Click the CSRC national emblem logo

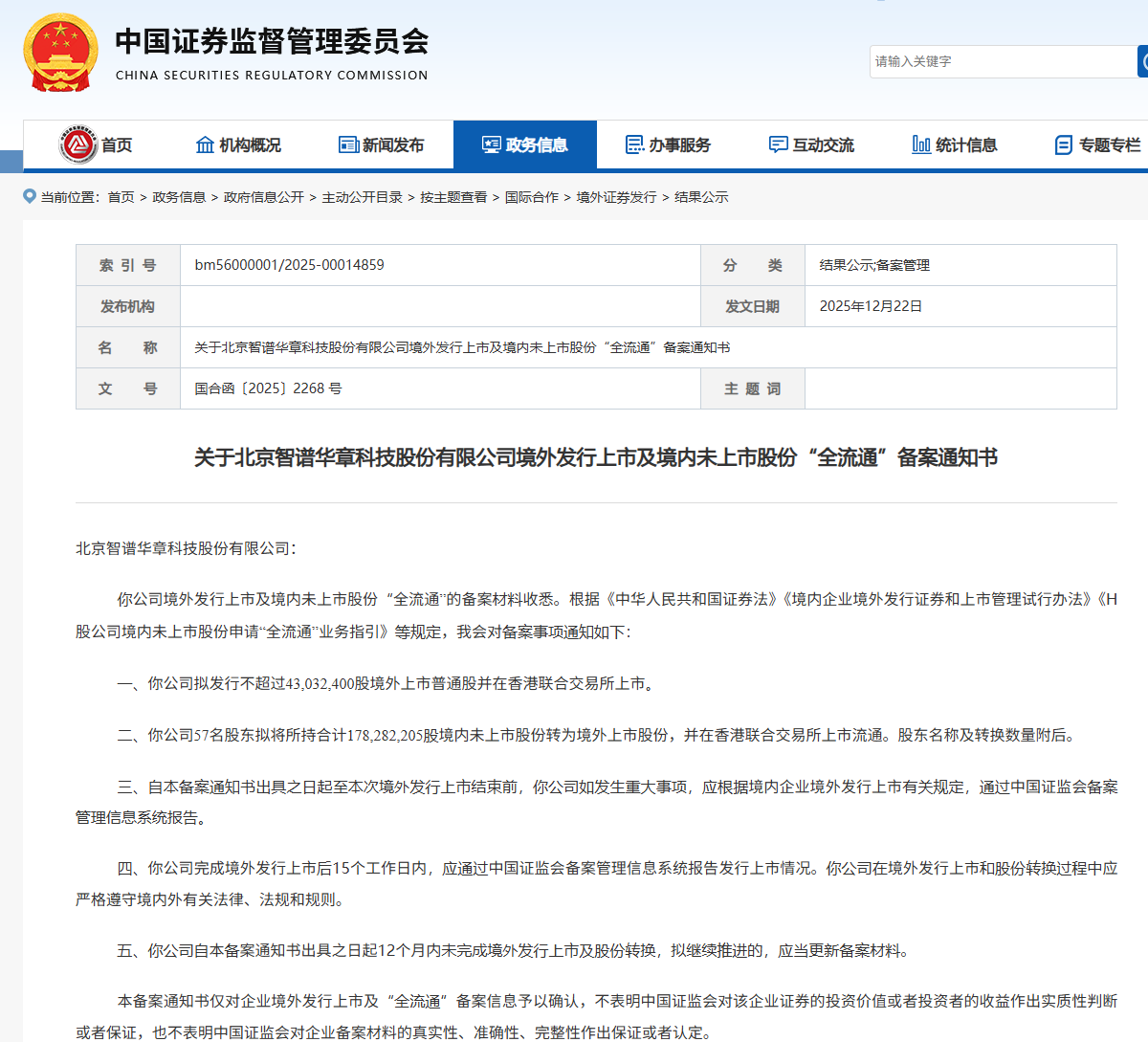61,53
